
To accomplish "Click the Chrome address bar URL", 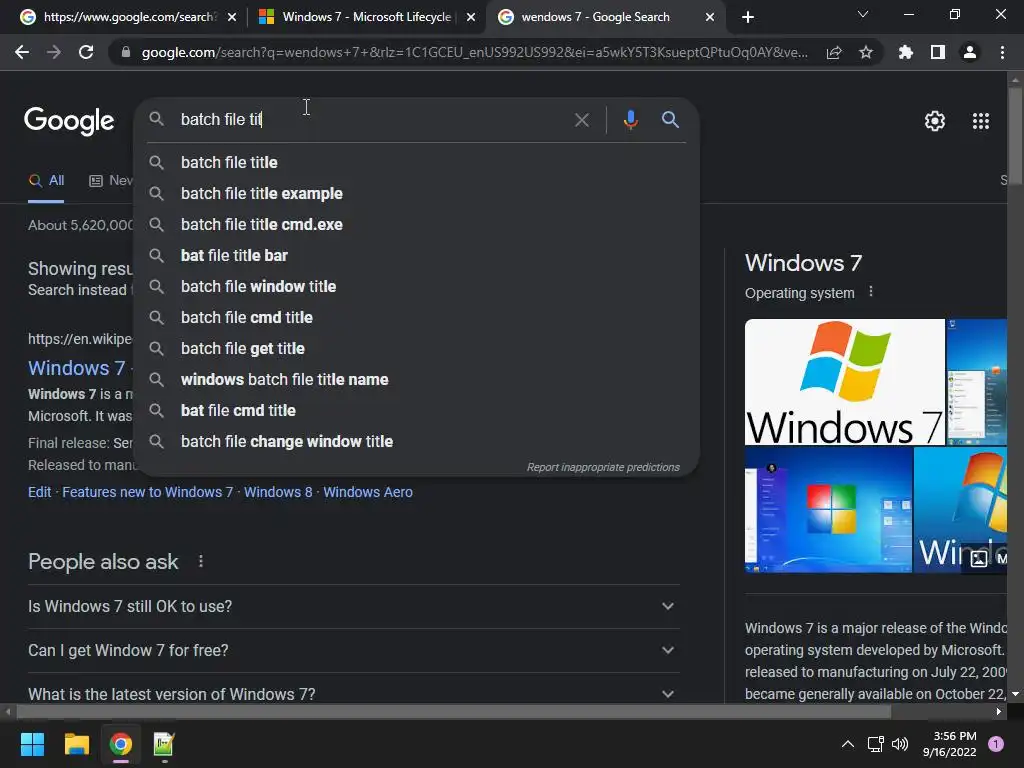I will click(474, 52).
